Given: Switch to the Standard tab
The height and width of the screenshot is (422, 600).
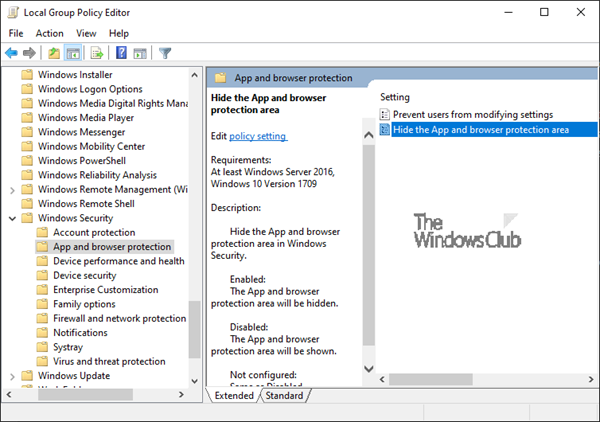Looking at the screenshot, I should [284, 396].
